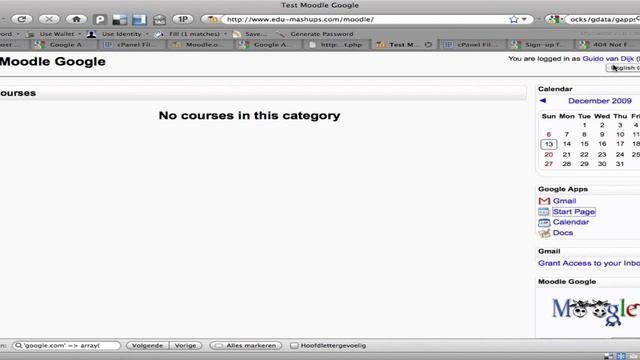Click the Volgende find button
The image size is (640, 360).
(x=147, y=345)
